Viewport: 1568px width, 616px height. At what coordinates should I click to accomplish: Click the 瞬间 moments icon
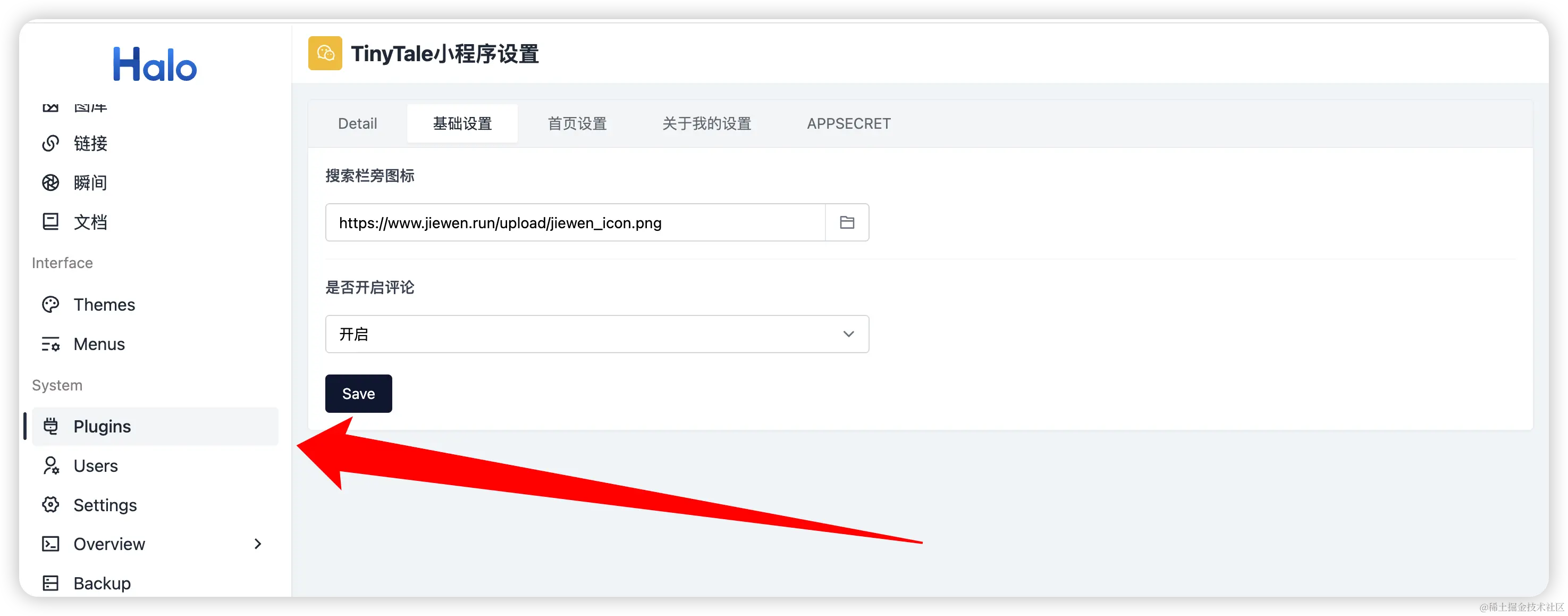point(50,183)
